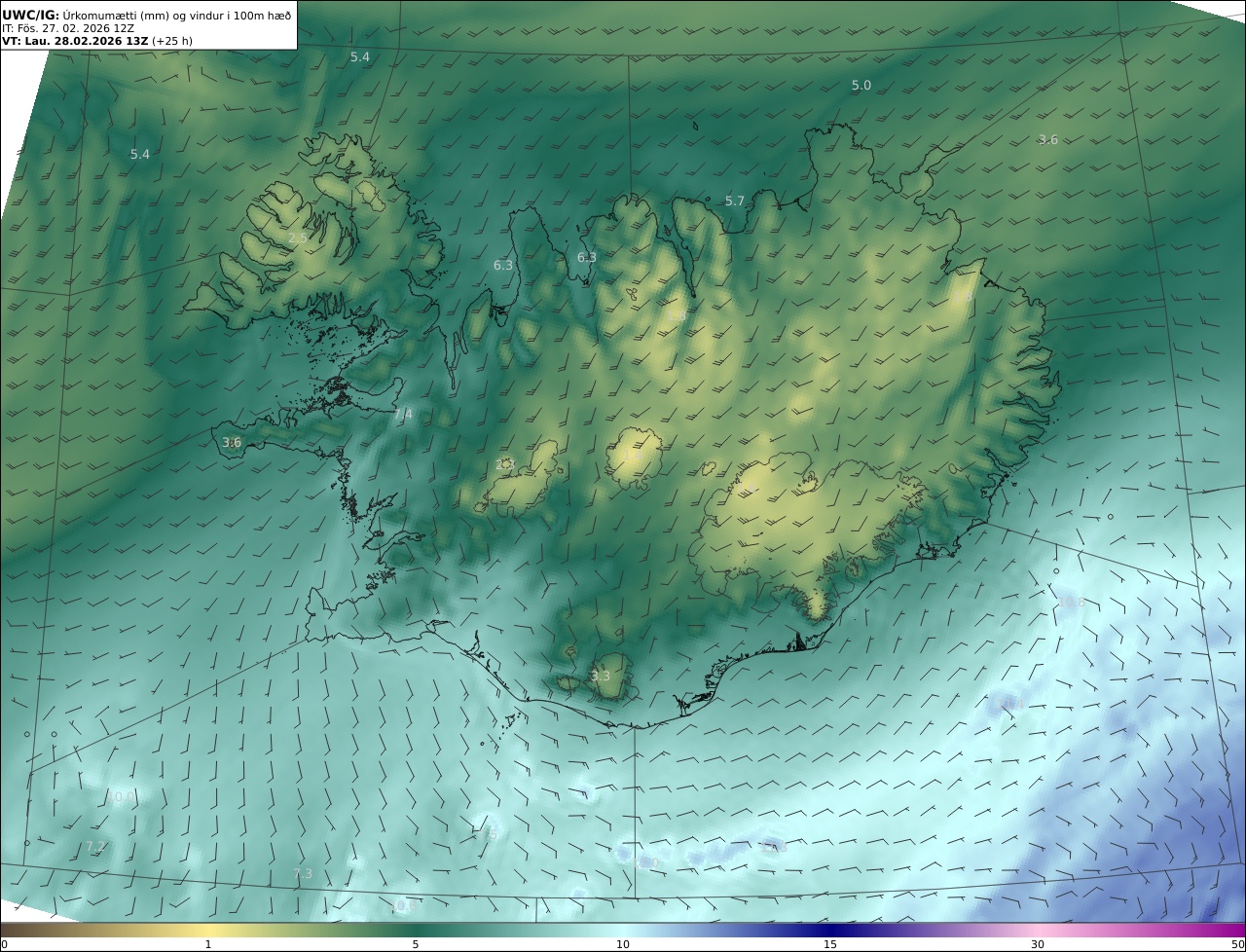Click the valid time Lau. 28.02.2026 13Z
1246x952 pixels.
pyautogui.click(x=86, y=41)
